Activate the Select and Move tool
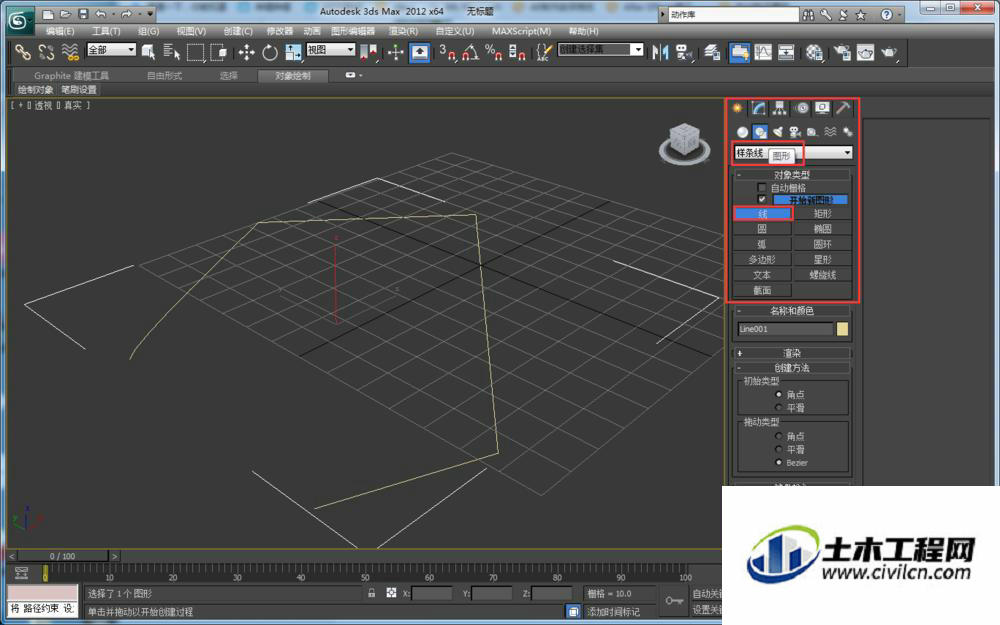The image size is (1000, 625). point(246,52)
